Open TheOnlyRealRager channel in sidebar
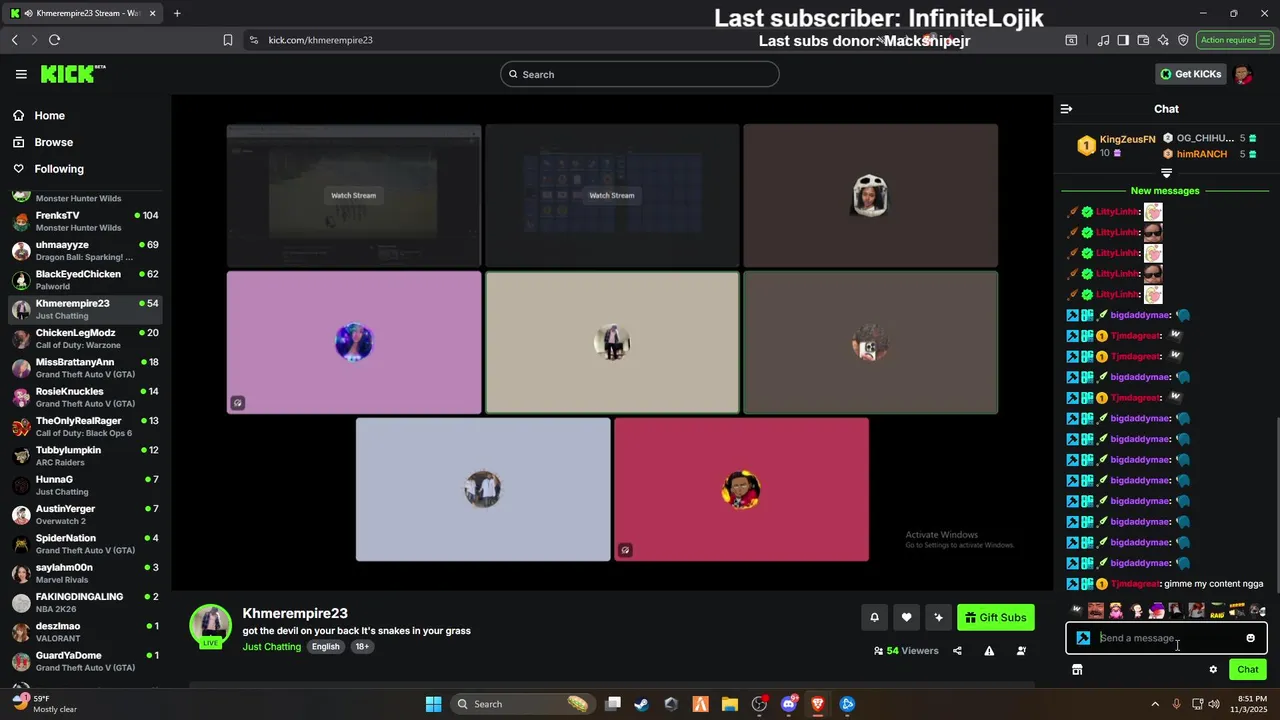 click(x=85, y=426)
